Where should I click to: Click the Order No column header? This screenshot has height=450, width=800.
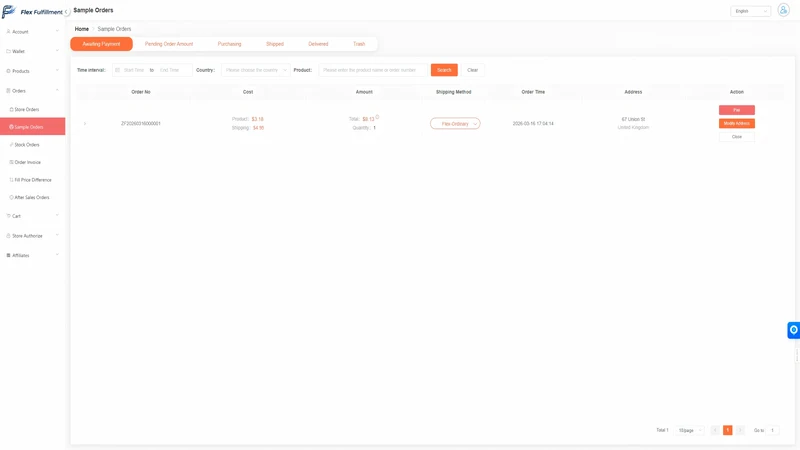pyautogui.click(x=141, y=92)
